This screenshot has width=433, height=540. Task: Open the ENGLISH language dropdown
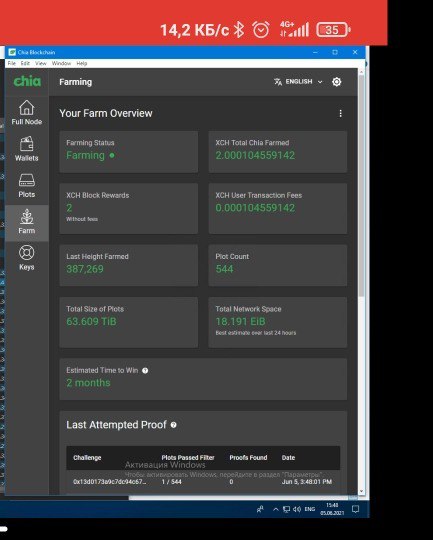pyautogui.click(x=298, y=82)
